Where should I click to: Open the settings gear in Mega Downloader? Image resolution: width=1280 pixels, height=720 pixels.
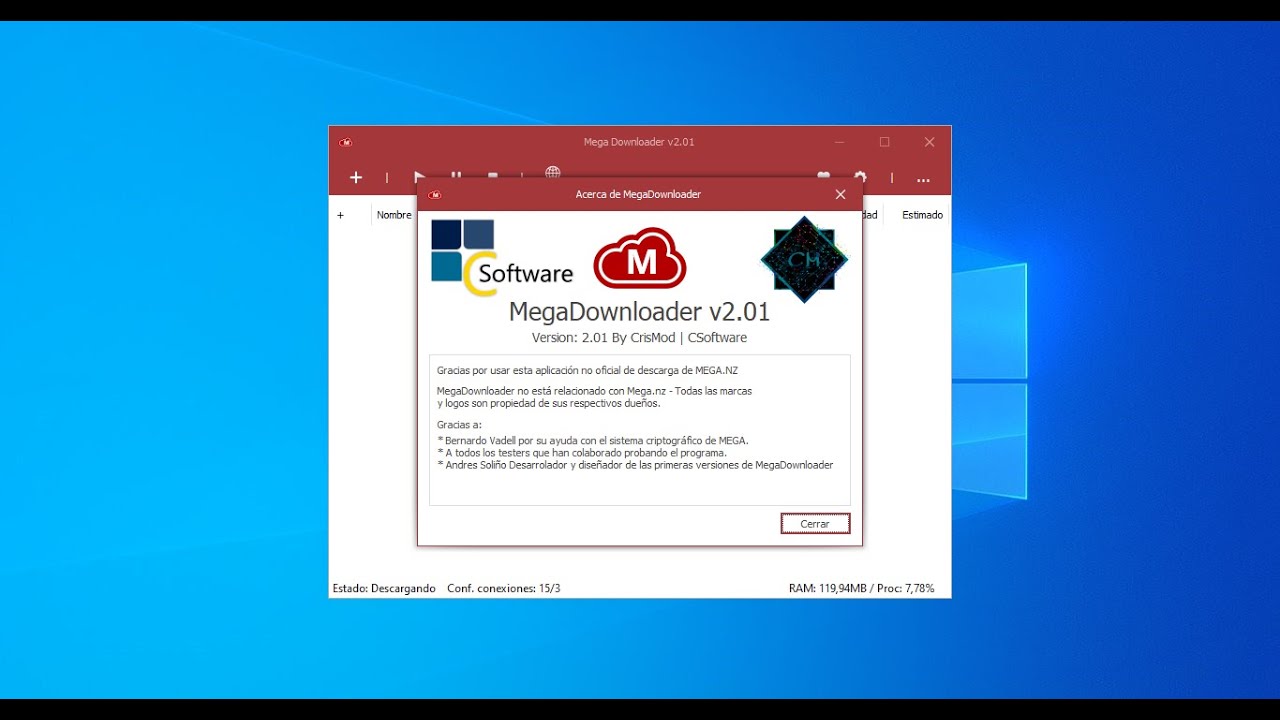click(859, 176)
